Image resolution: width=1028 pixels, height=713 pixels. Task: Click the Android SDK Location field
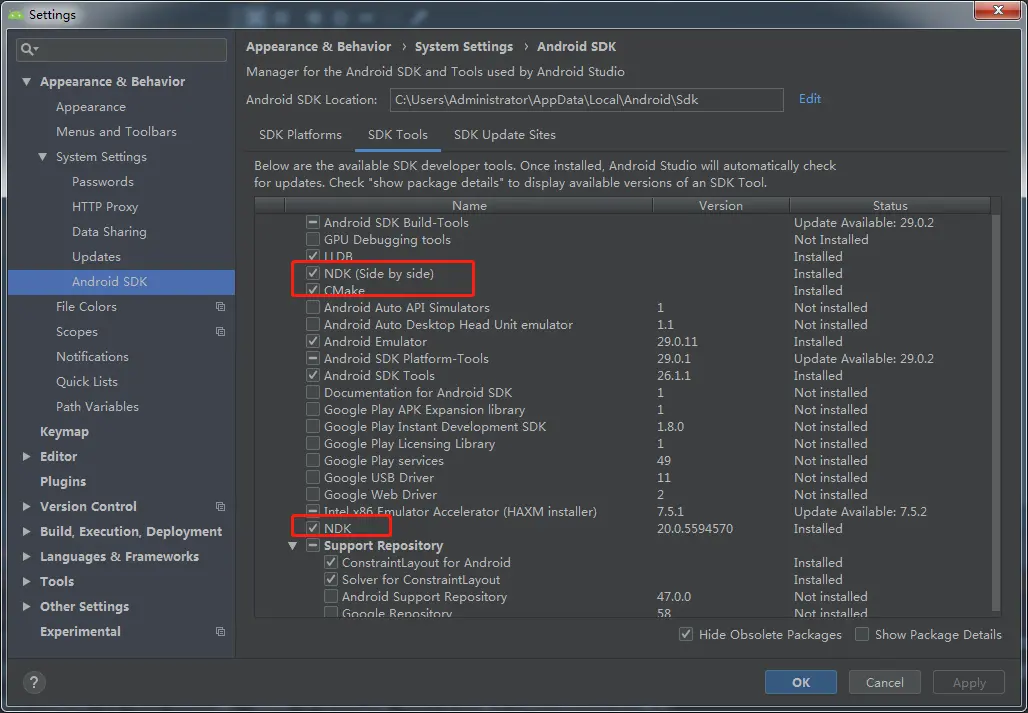click(586, 100)
